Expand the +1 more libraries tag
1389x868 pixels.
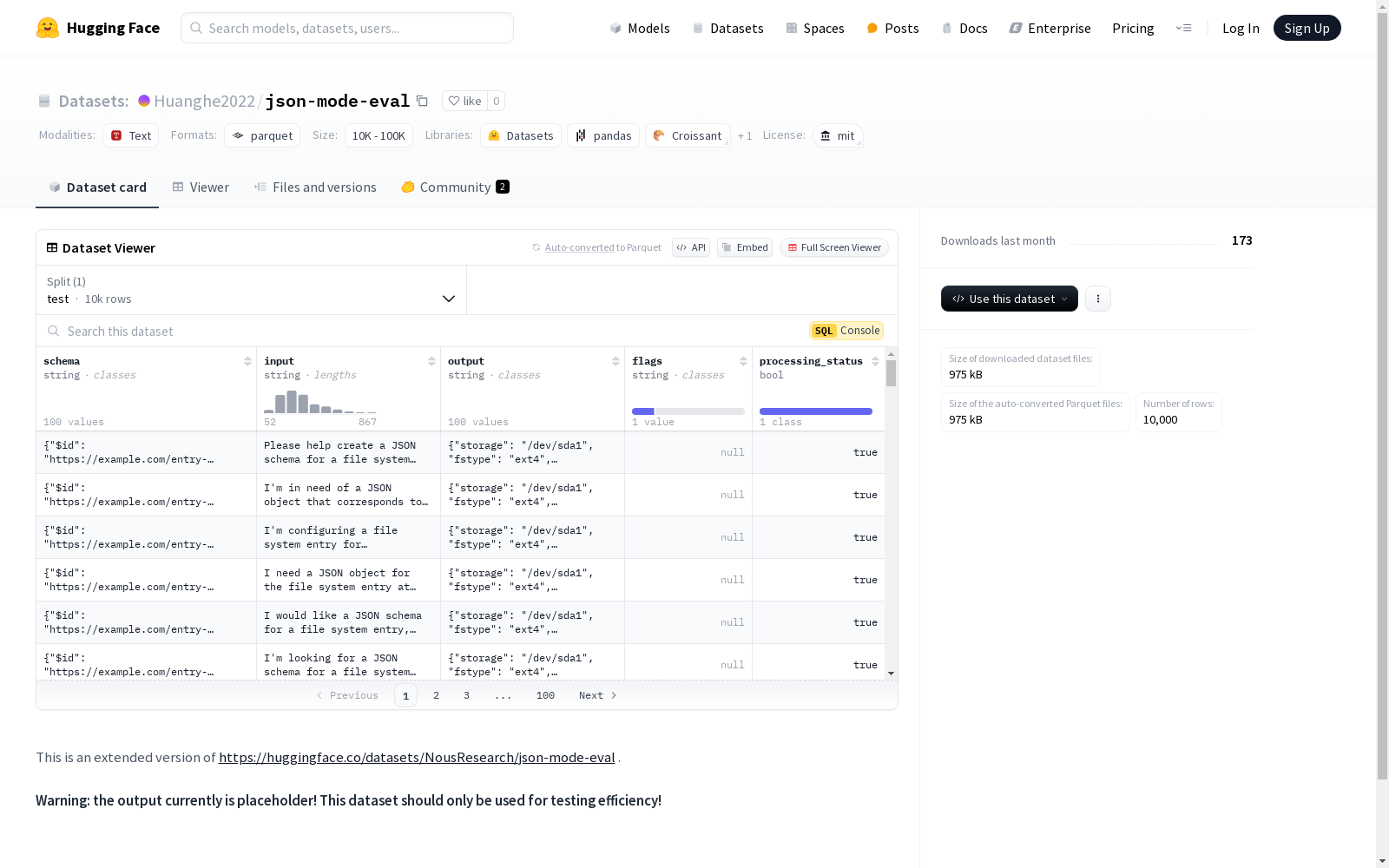[x=745, y=135]
